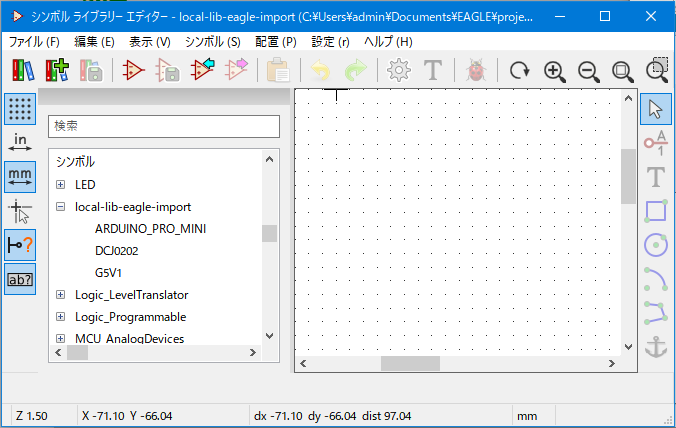Open 表示 (V) menu

pyautogui.click(x=150, y=42)
